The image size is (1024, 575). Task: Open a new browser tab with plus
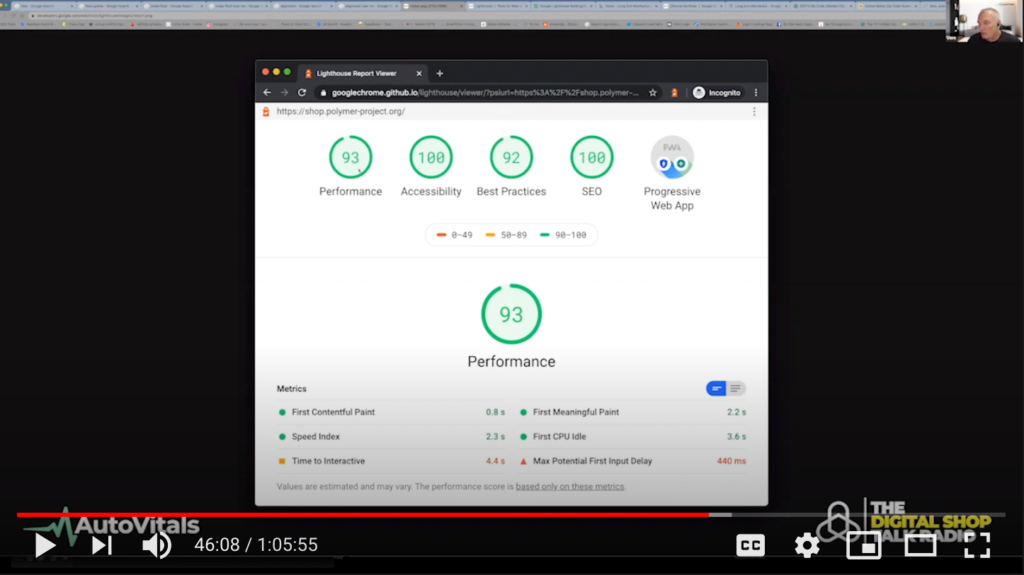(439, 73)
